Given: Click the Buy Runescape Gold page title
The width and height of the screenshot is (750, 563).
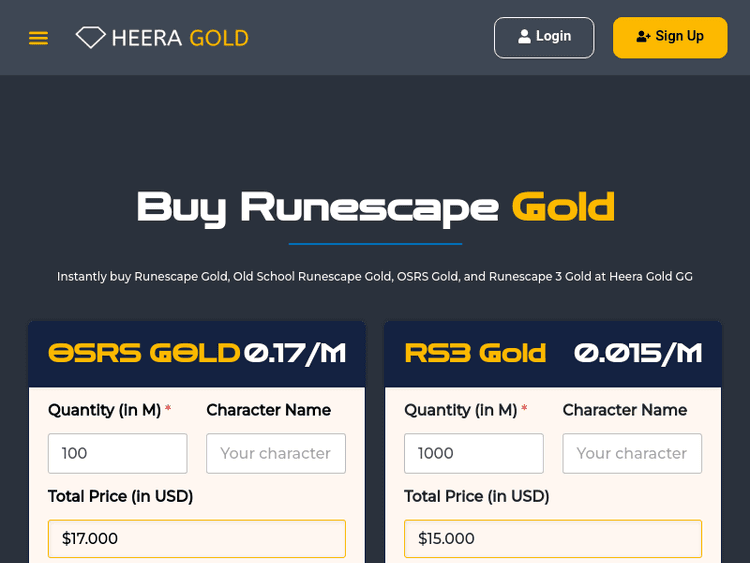Looking at the screenshot, I should [375, 207].
